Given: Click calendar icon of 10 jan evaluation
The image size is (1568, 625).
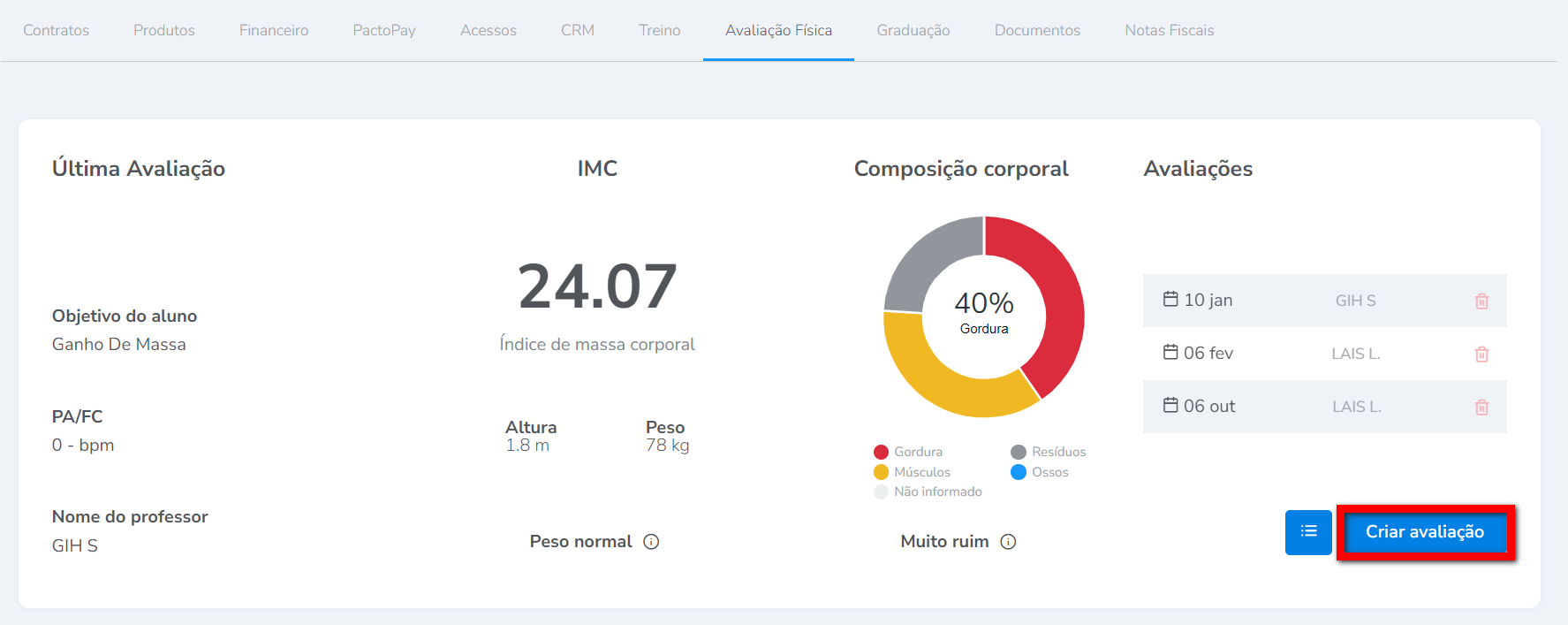Looking at the screenshot, I should pos(1170,300).
